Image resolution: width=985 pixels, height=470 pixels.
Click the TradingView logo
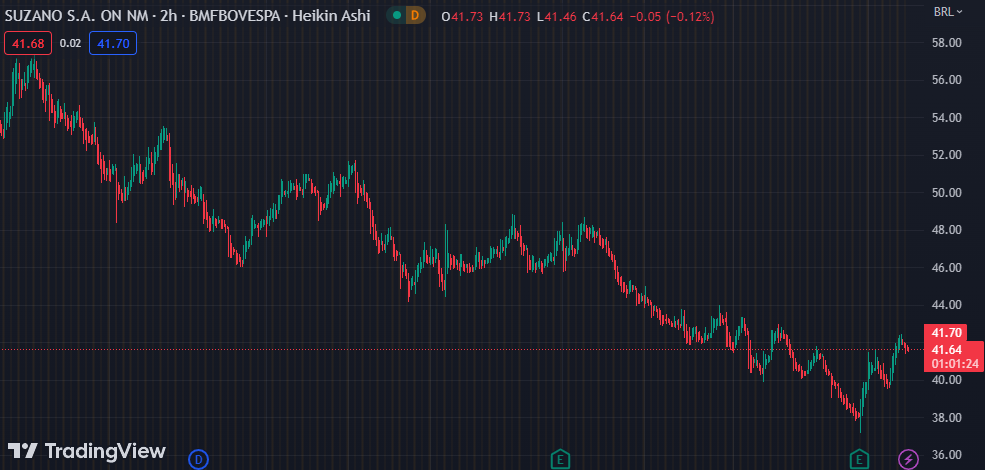point(87,451)
